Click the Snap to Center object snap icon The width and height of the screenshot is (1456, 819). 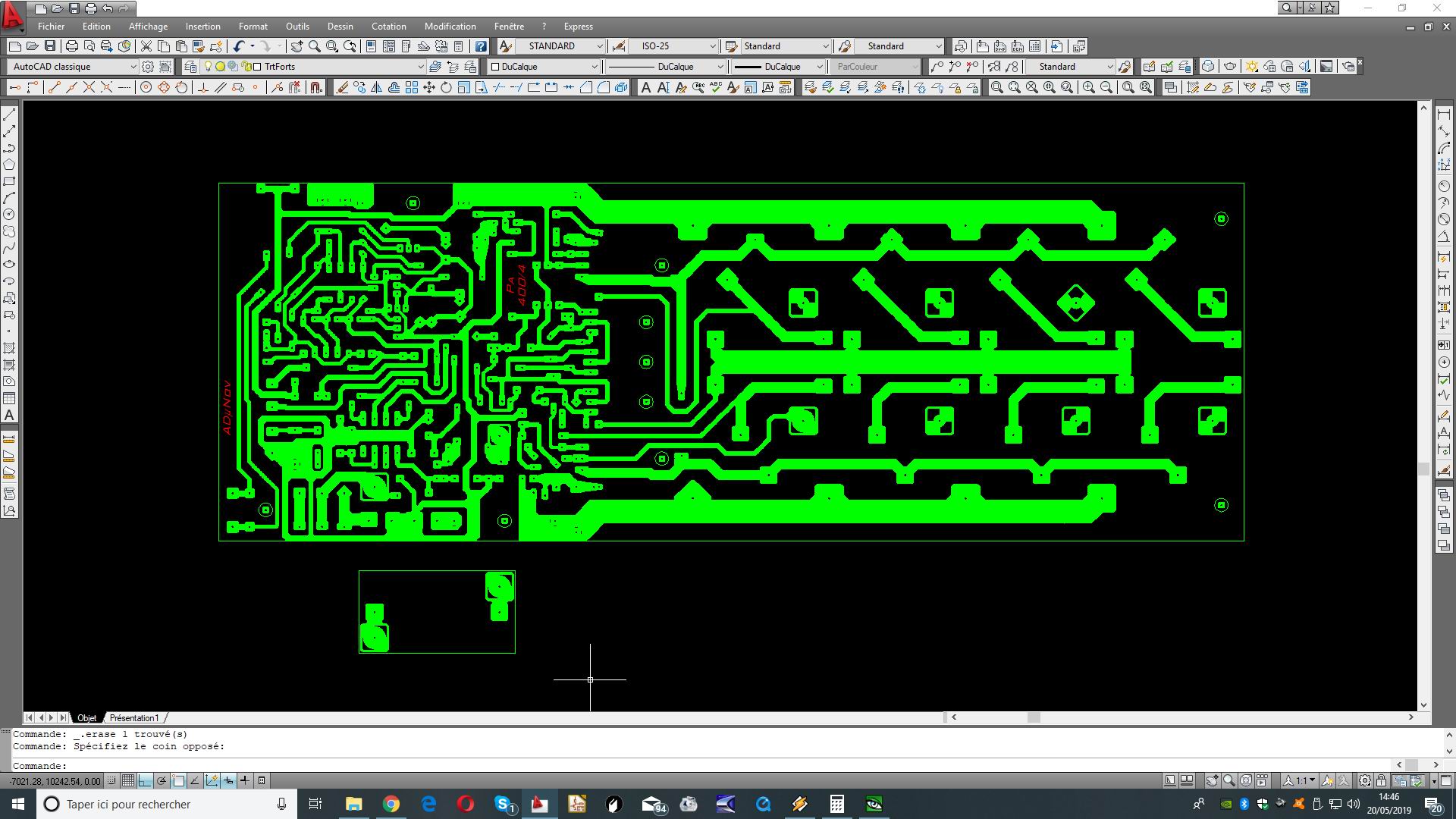point(146,88)
